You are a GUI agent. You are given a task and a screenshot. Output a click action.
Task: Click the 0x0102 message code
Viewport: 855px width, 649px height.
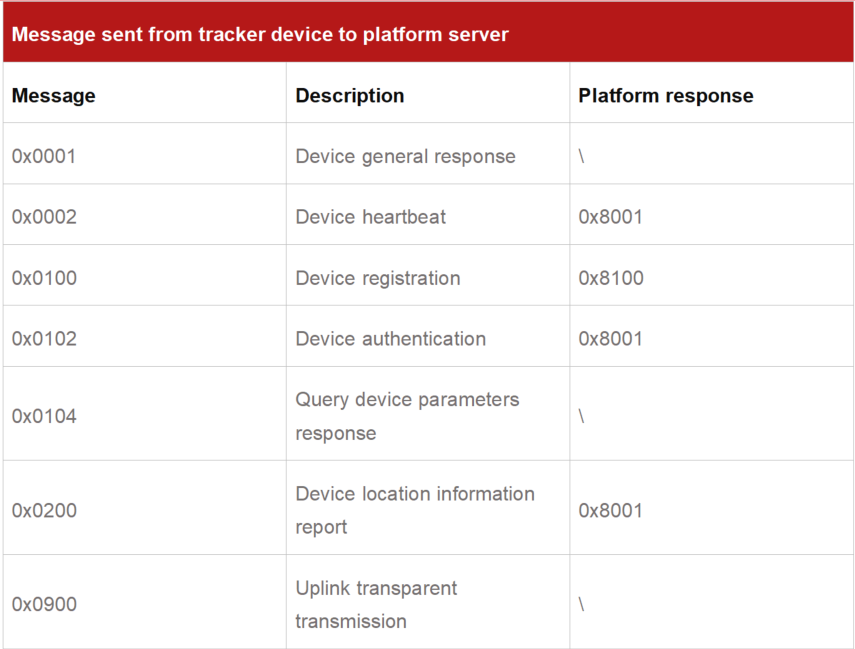pos(44,339)
